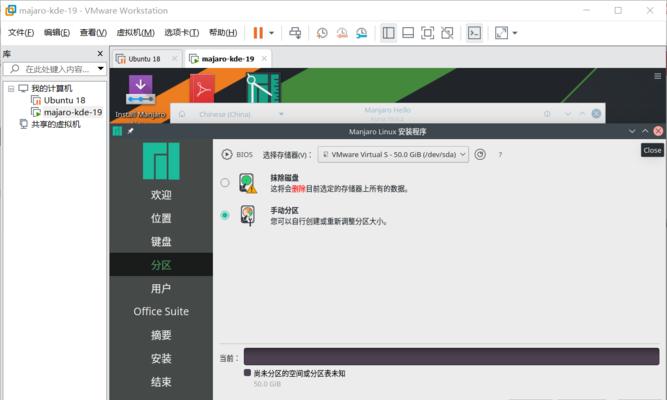Viewport: 667px width, 400px height.
Task: Open the library search dropdown arrow
Action: [x=100, y=69]
